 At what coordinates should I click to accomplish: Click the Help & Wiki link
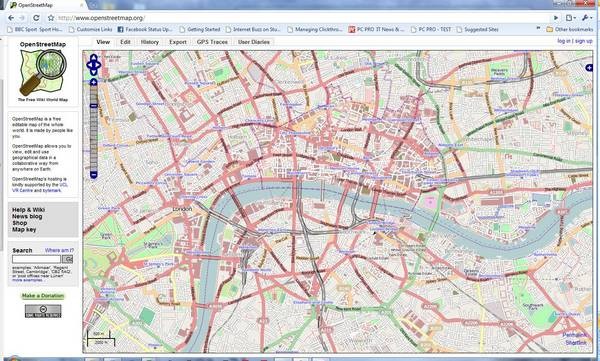tap(28, 210)
